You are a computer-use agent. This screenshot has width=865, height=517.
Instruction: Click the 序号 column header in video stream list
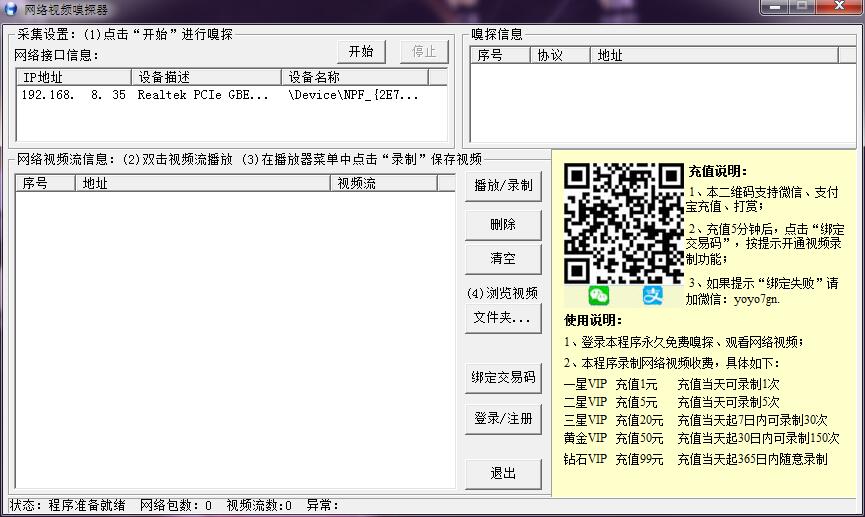45,184
